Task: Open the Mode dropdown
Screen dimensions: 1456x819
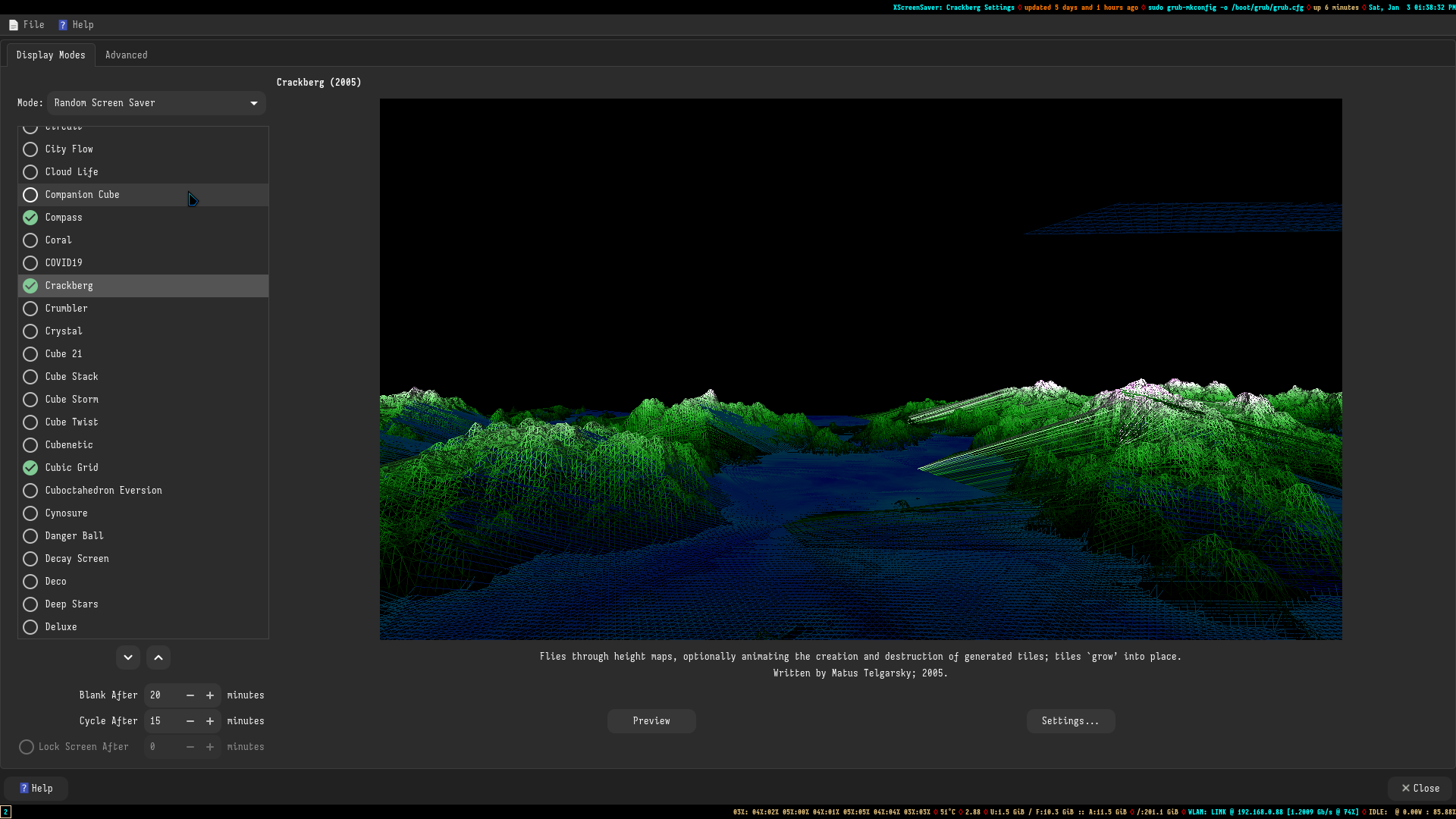Action: 156,103
